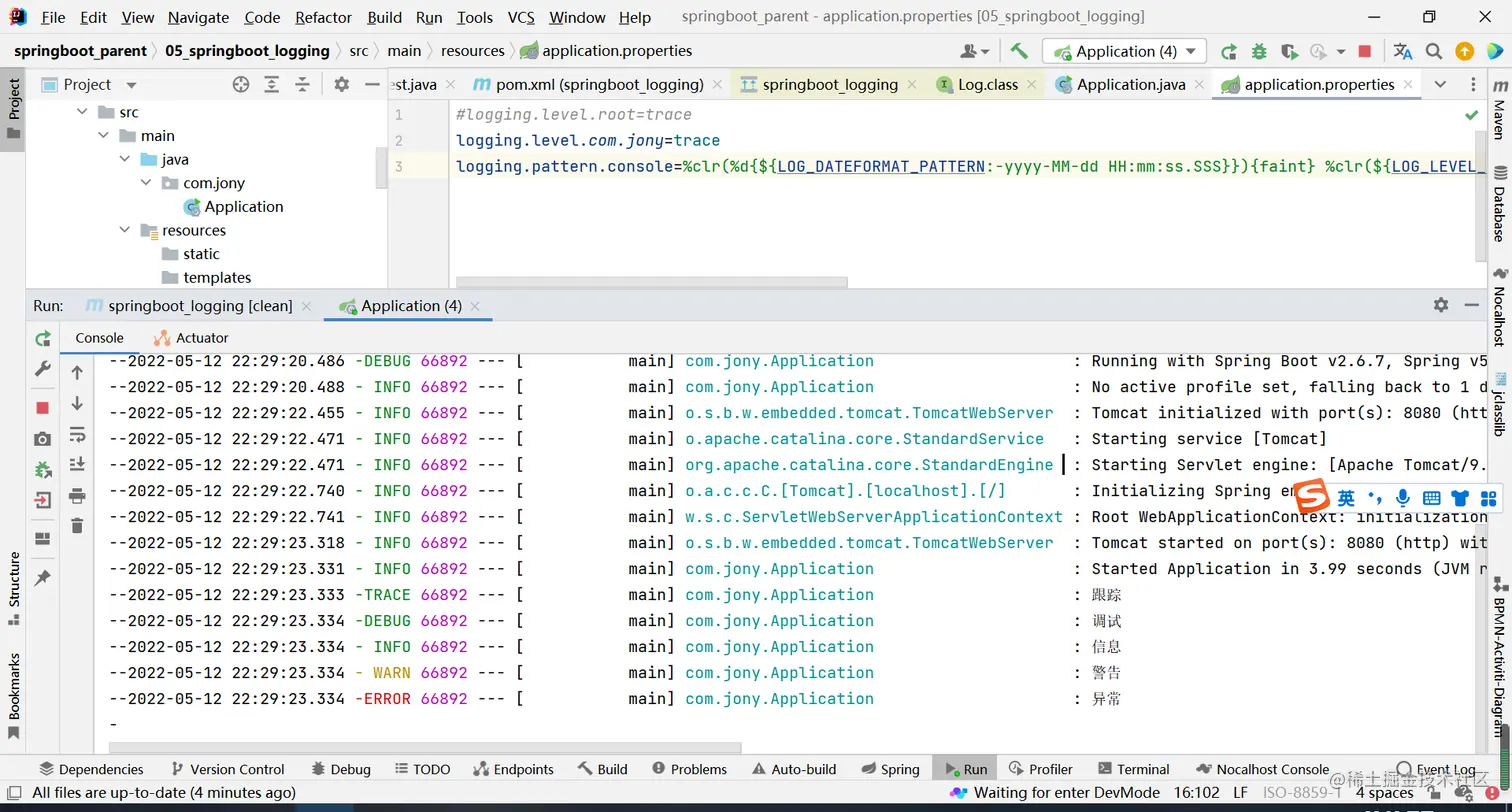
Task: Hide the Project panel with the minus icon
Action: click(x=372, y=85)
